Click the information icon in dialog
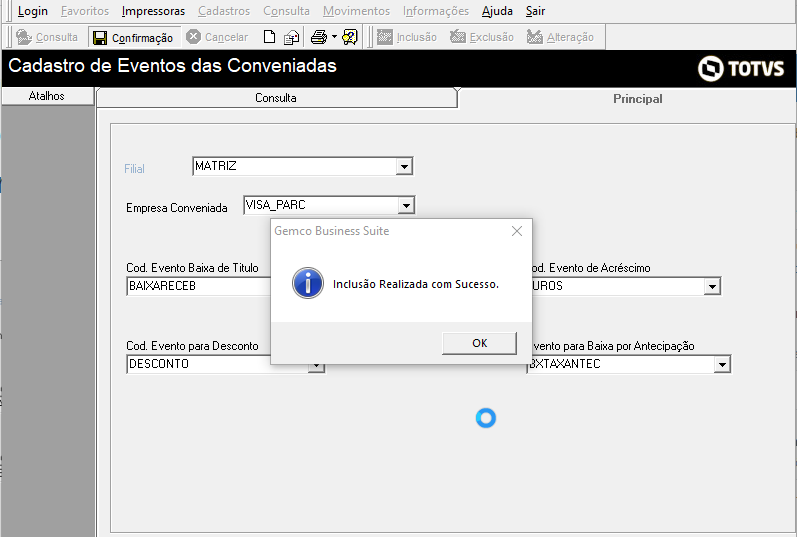Image resolution: width=797 pixels, height=537 pixels. (x=308, y=283)
